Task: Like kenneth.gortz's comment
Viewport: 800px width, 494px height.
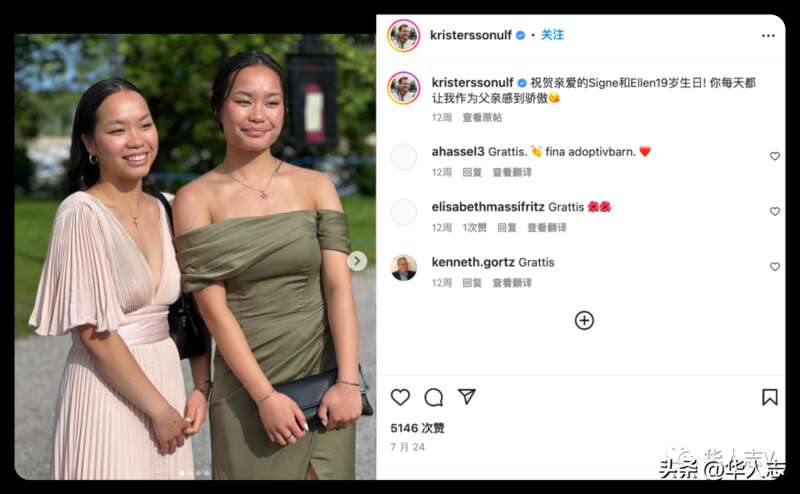Action: coord(774,266)
